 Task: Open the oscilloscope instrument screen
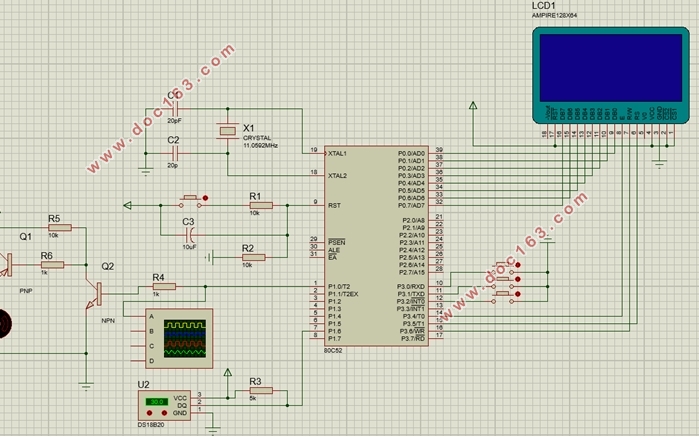point(185,338)
